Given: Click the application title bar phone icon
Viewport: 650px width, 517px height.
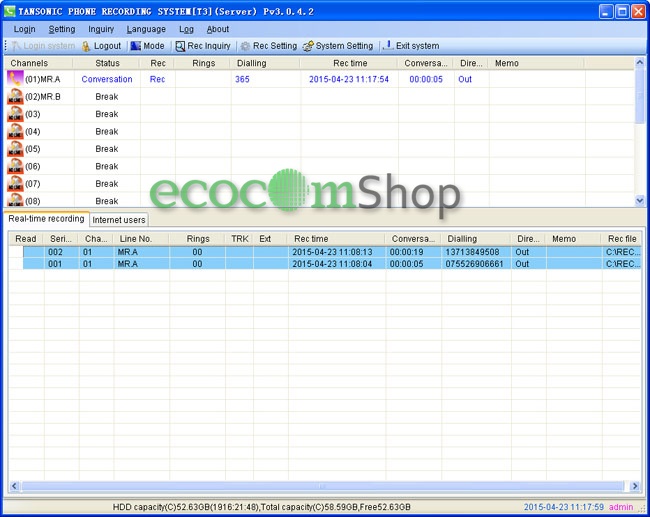Looking at the screenshot, I should [x=9, y=11].
